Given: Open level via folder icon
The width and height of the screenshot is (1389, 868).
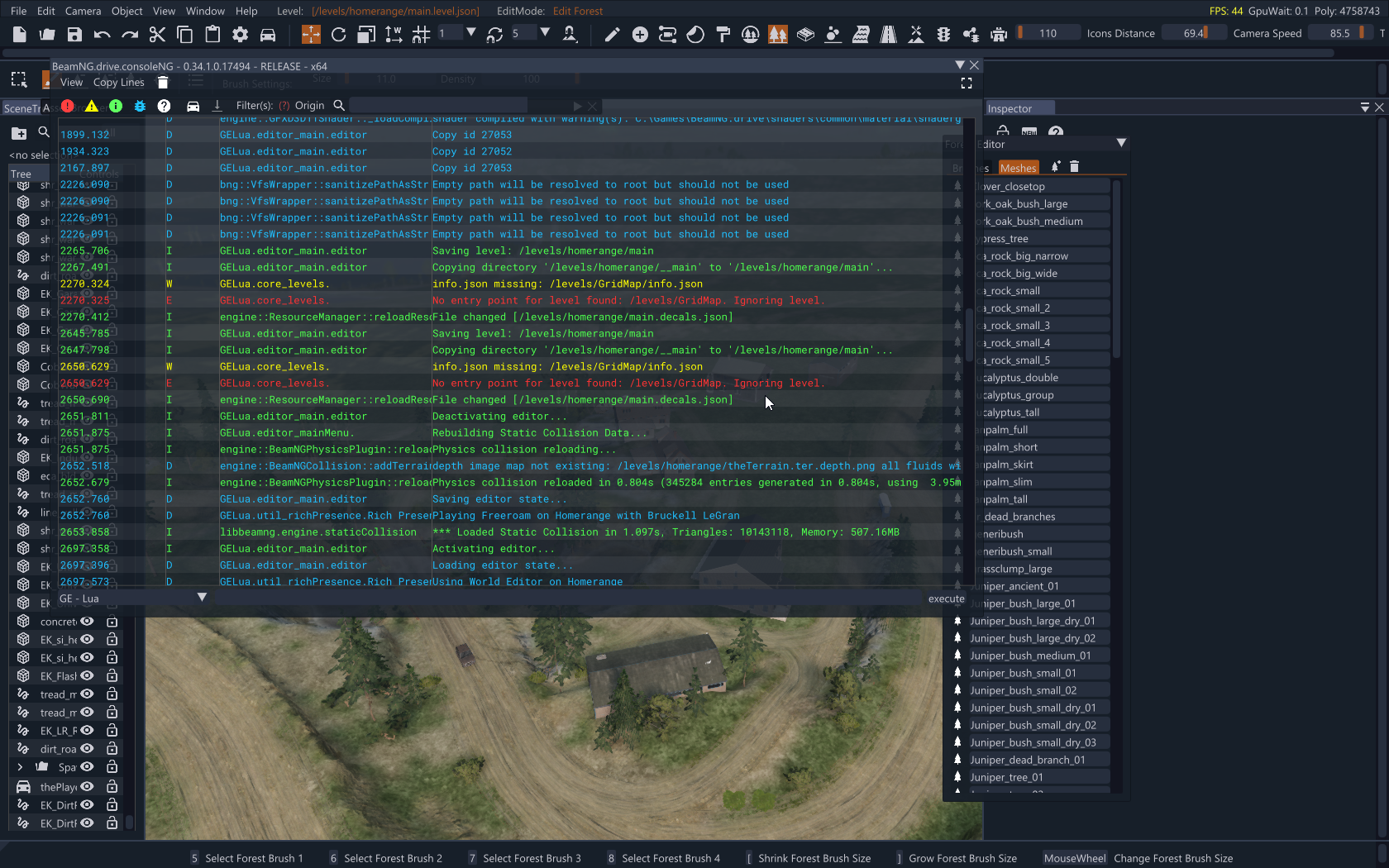Looking at the screenshot, I should click(x=47, y=34).
